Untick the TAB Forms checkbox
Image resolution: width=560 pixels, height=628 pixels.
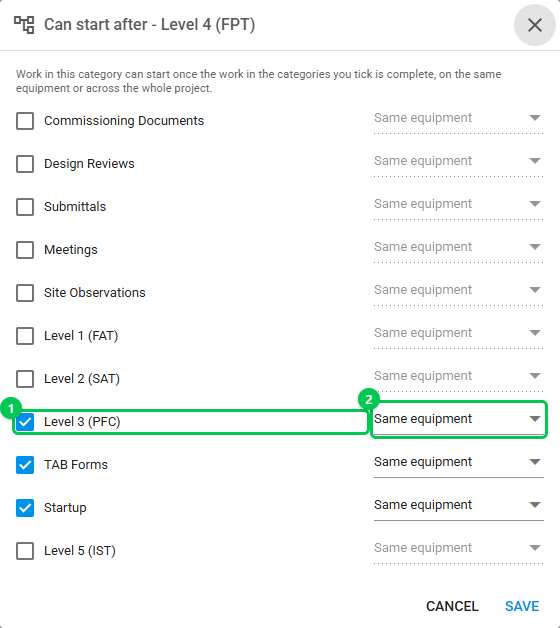click(x=25, y=465)
